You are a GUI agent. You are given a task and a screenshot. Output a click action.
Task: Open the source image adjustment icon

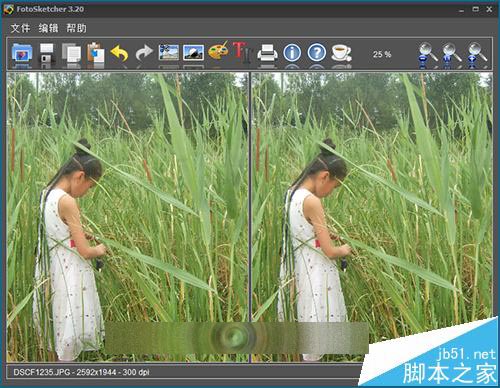[169, 52]
